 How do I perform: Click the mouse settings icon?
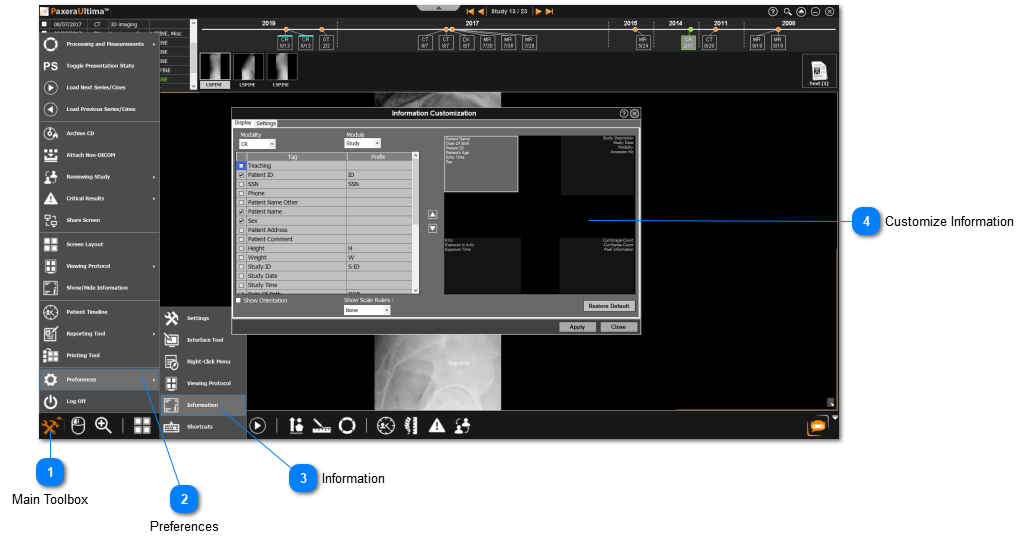pyautogui.click(x=78, y=425)
